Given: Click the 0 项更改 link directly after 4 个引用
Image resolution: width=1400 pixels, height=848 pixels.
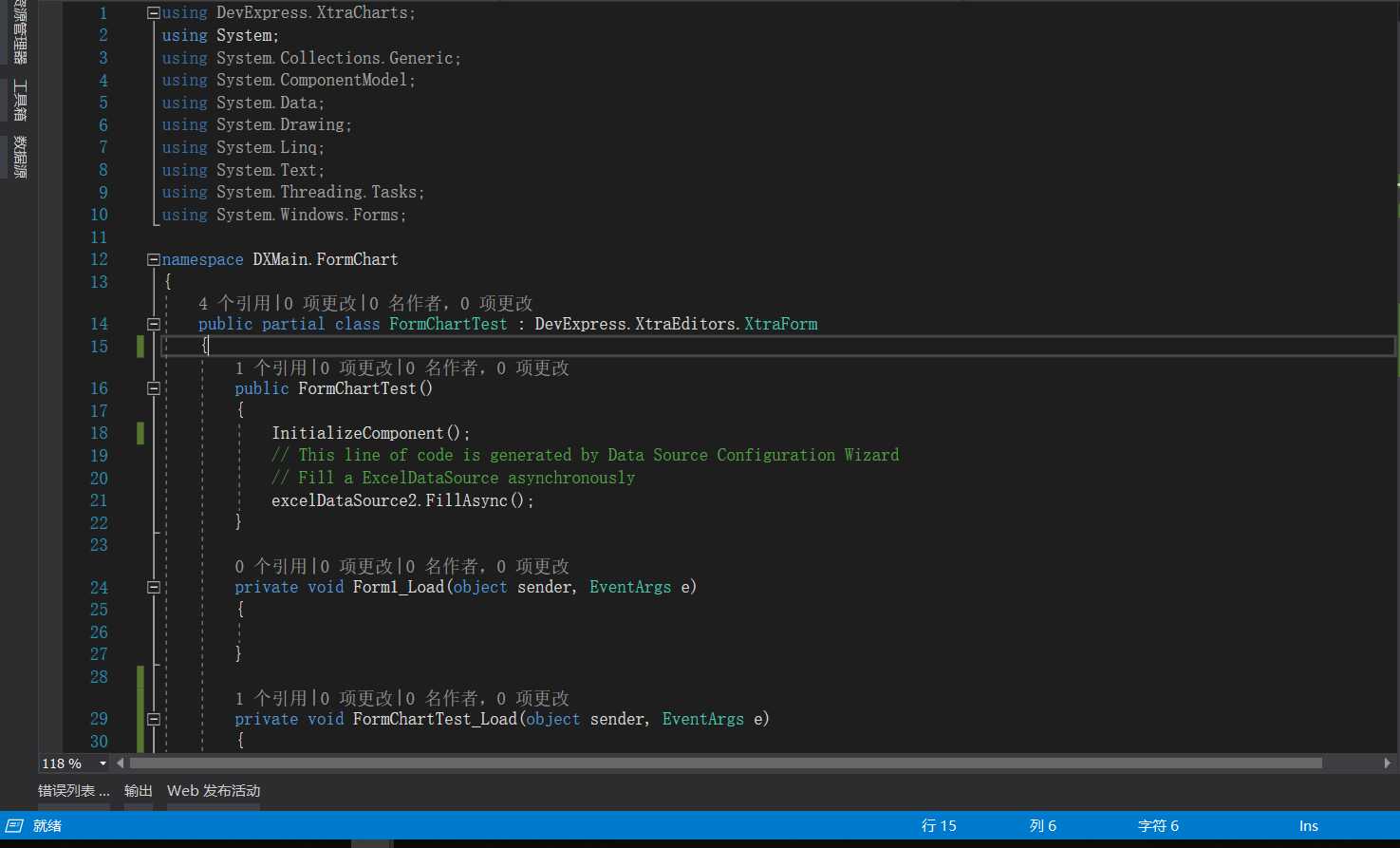Looking at the screenshot, I should click(320, 303).
